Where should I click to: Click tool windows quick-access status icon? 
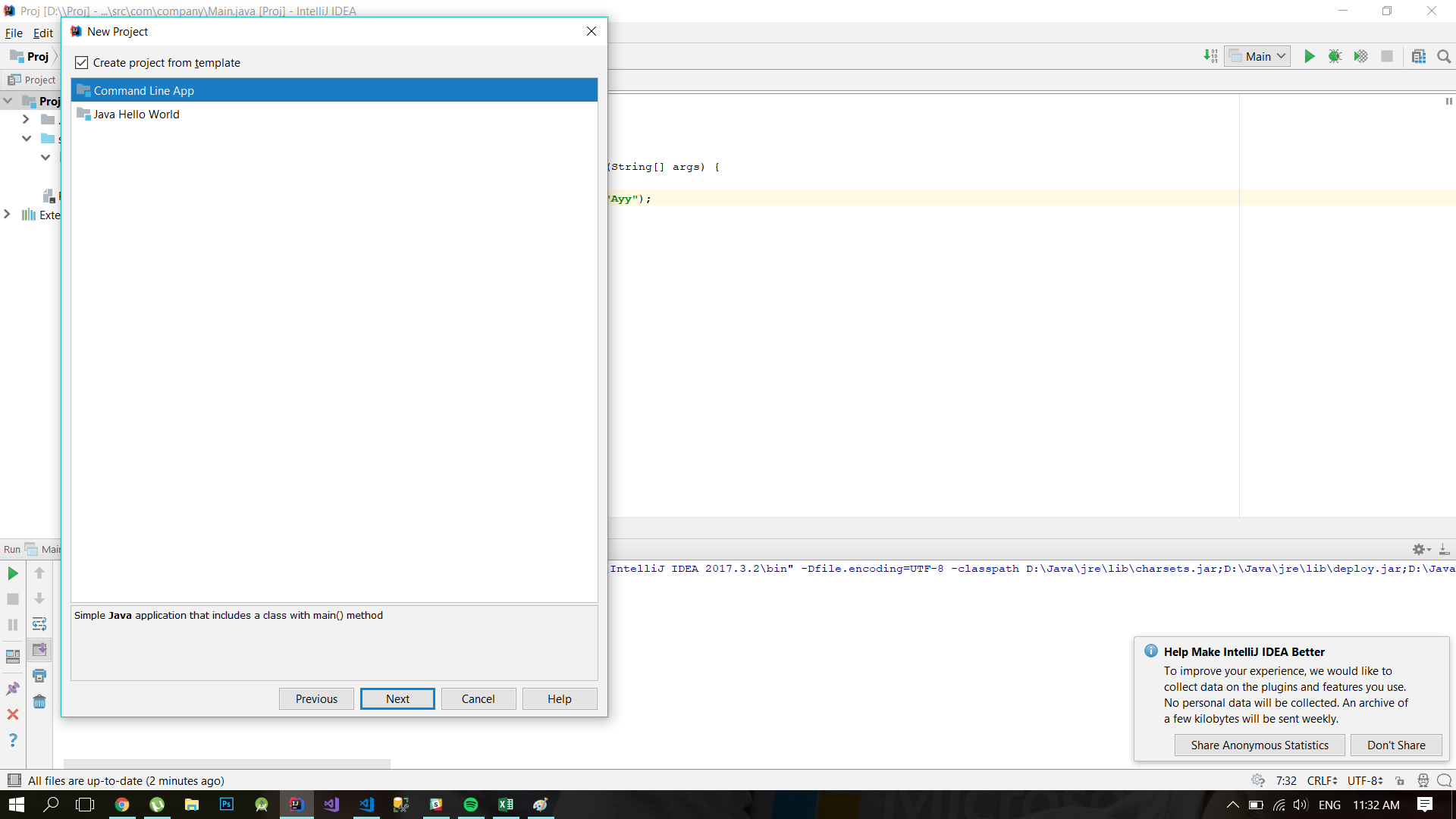click(14, 780)
